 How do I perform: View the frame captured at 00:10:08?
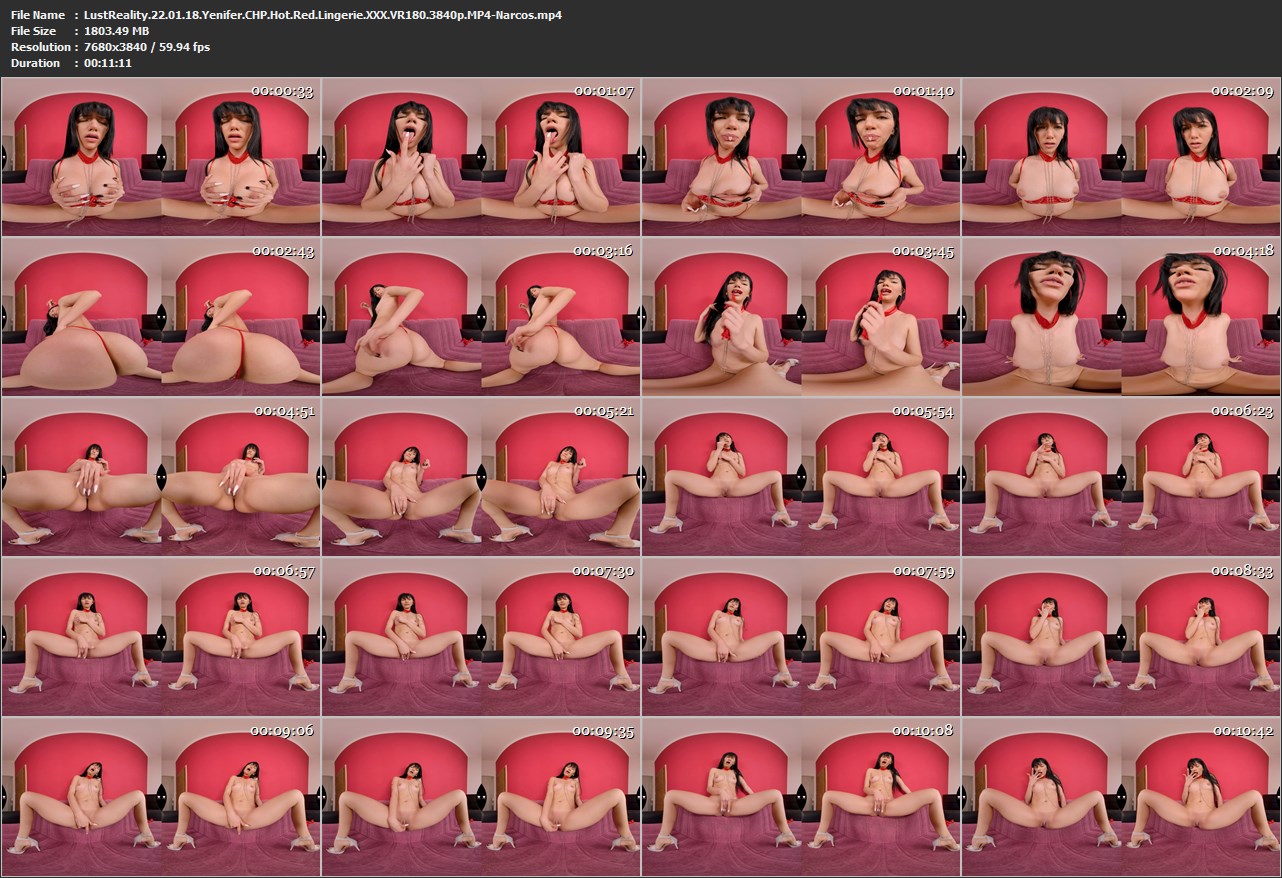(x=801, y=797)
